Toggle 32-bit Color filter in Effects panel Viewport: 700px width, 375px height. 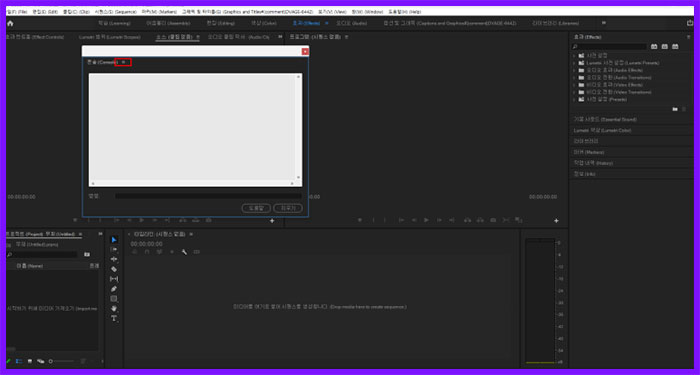(x=665, y=46)
